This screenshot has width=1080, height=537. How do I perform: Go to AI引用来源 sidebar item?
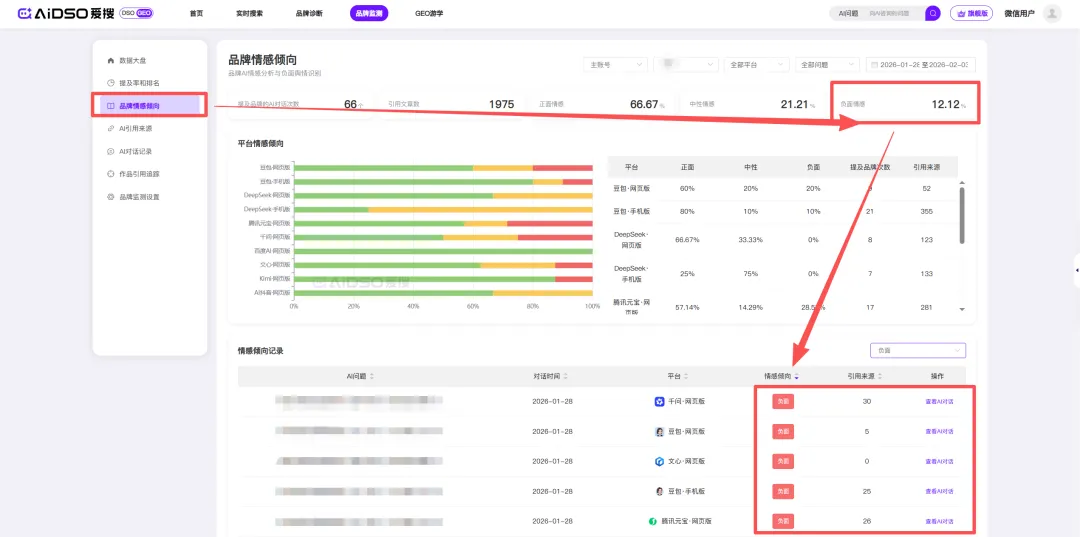coord(135,128)
